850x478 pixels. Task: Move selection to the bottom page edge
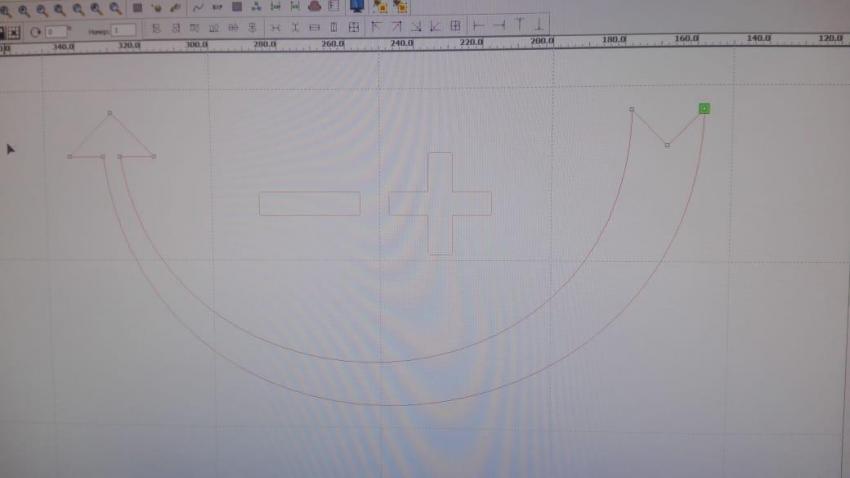pyautogui.click(x=539, y=24)
